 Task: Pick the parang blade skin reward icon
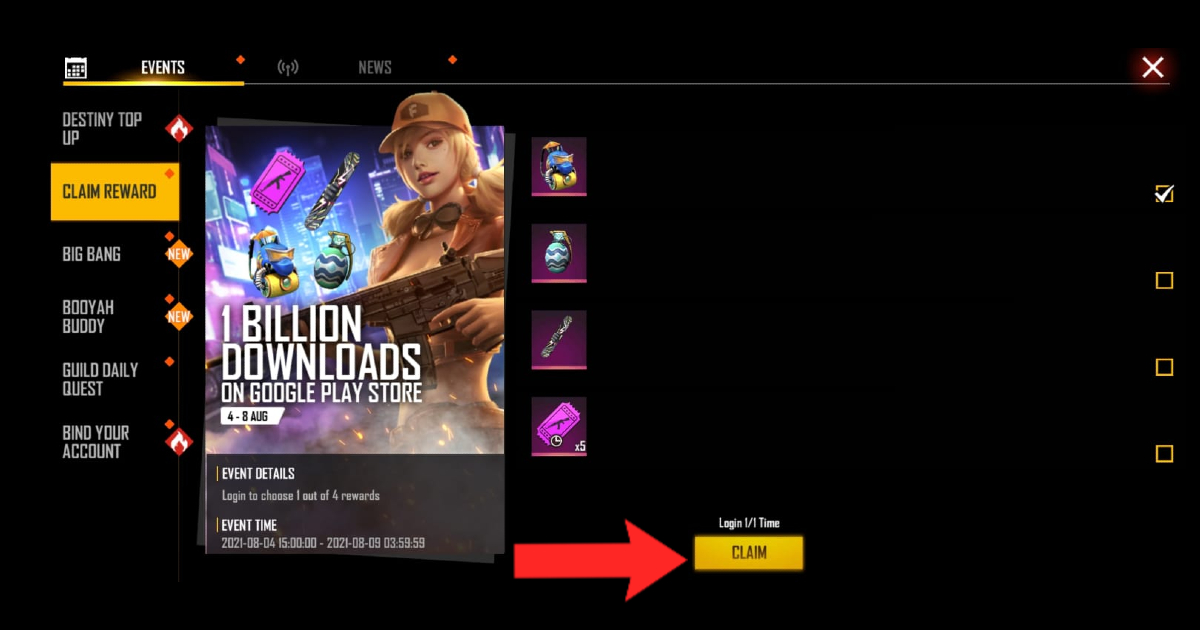(559, 340)
